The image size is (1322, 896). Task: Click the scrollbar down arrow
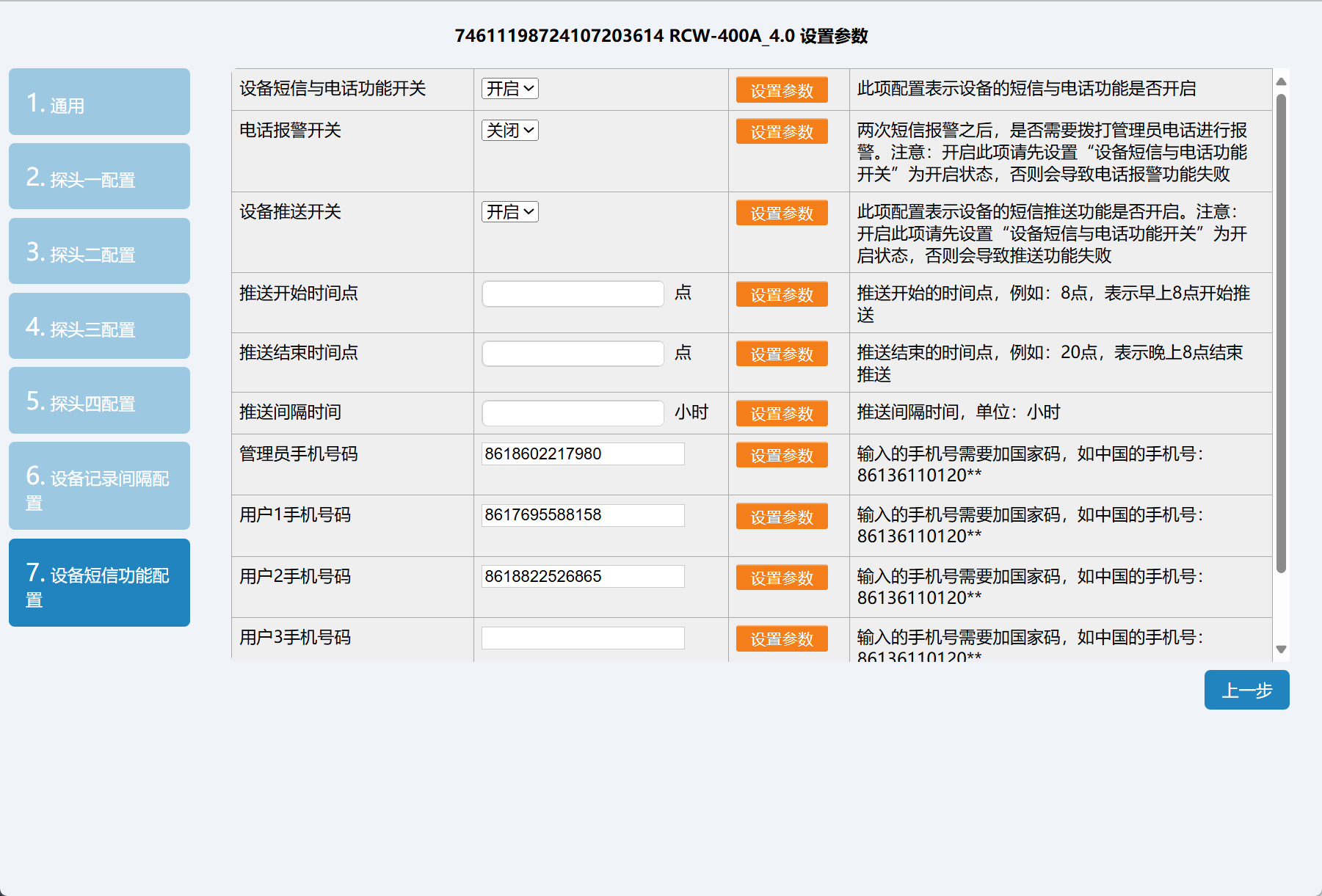pos(1281,649)
